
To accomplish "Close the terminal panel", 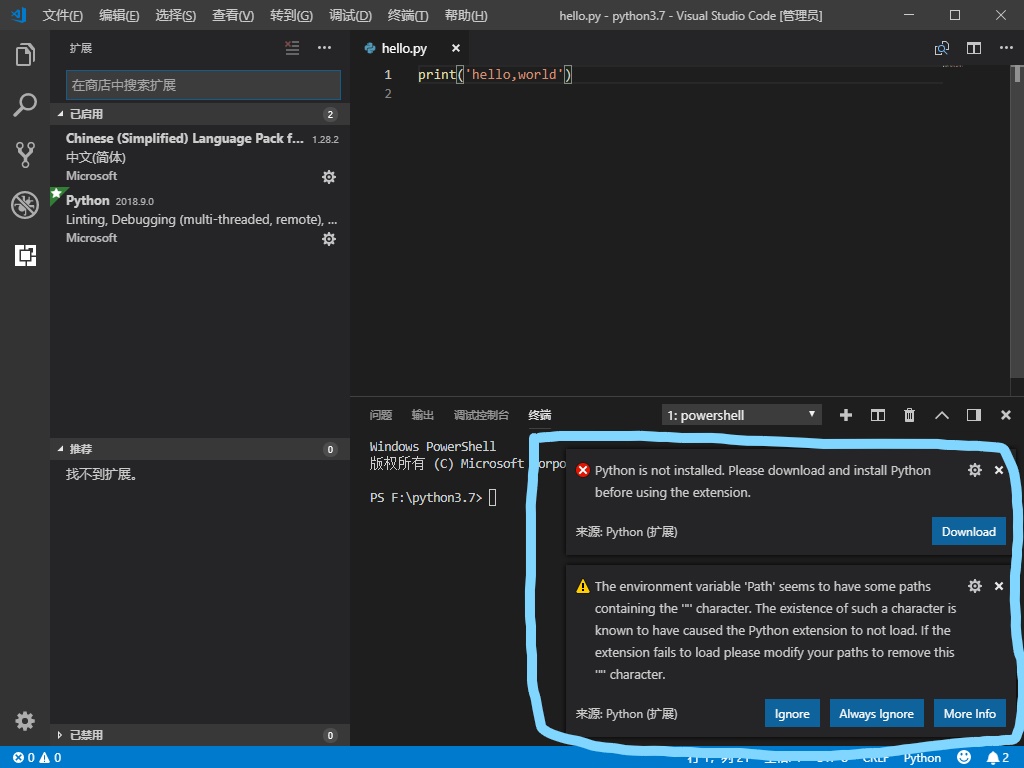I will pos(1006,415).
